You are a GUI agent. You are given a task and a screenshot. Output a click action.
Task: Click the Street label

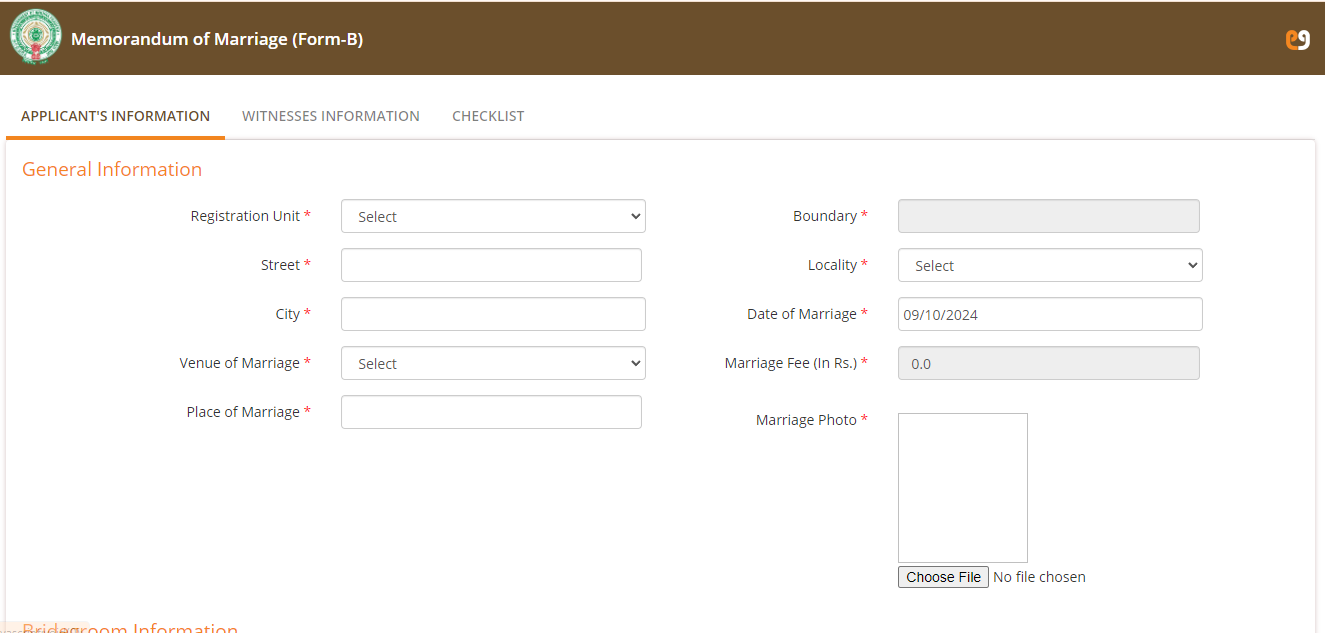pos(286,265)
